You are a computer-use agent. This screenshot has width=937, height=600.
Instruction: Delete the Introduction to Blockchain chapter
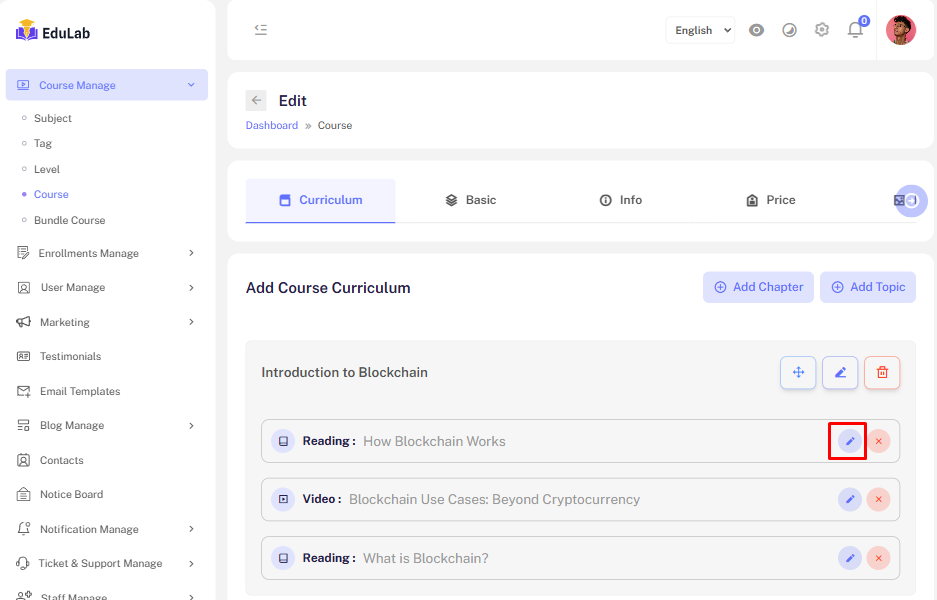pos(882,373)
